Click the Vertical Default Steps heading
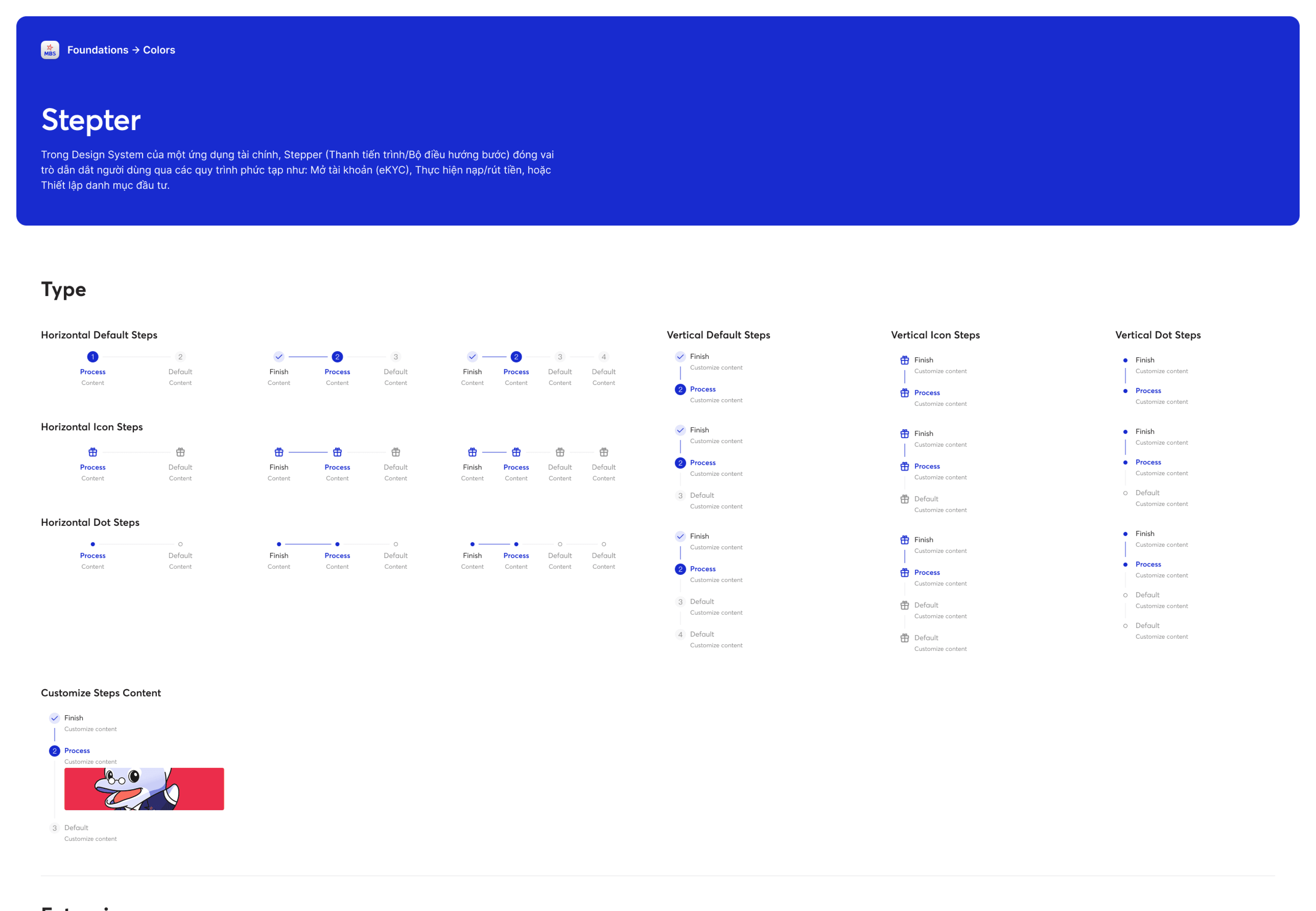The width and height of the screenshot is (1316, 911). click(718, 335)
